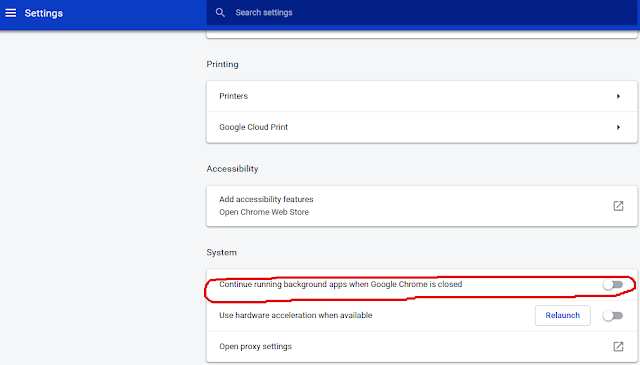640x365 pixels.
Task: Open Printers settings row
Action: (422, 96)
